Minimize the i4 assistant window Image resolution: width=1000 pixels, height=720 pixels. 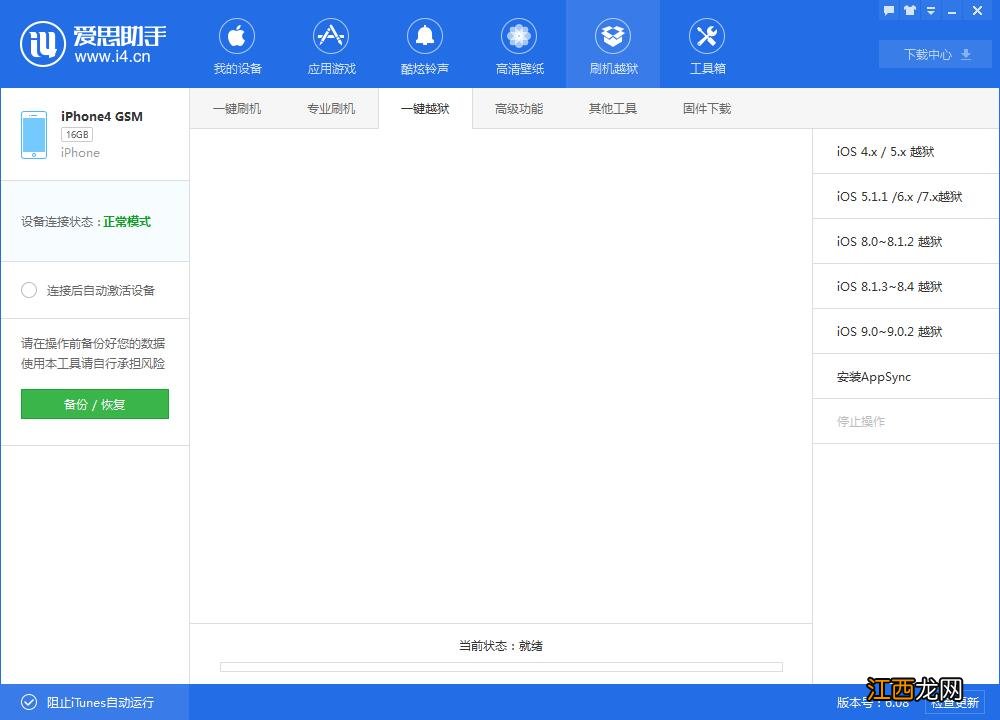pyautogui.click(x=952, y=11)
